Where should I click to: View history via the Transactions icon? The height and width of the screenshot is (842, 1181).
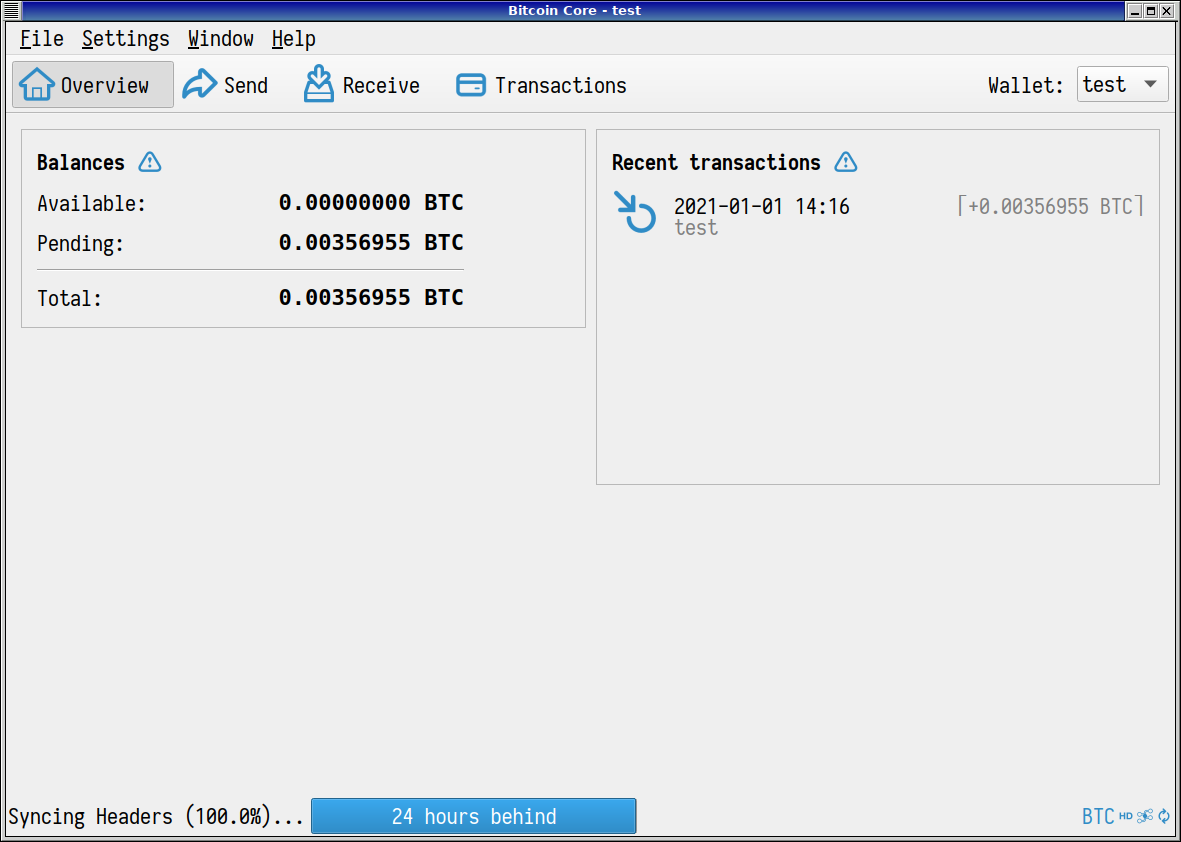coord(470,85)
